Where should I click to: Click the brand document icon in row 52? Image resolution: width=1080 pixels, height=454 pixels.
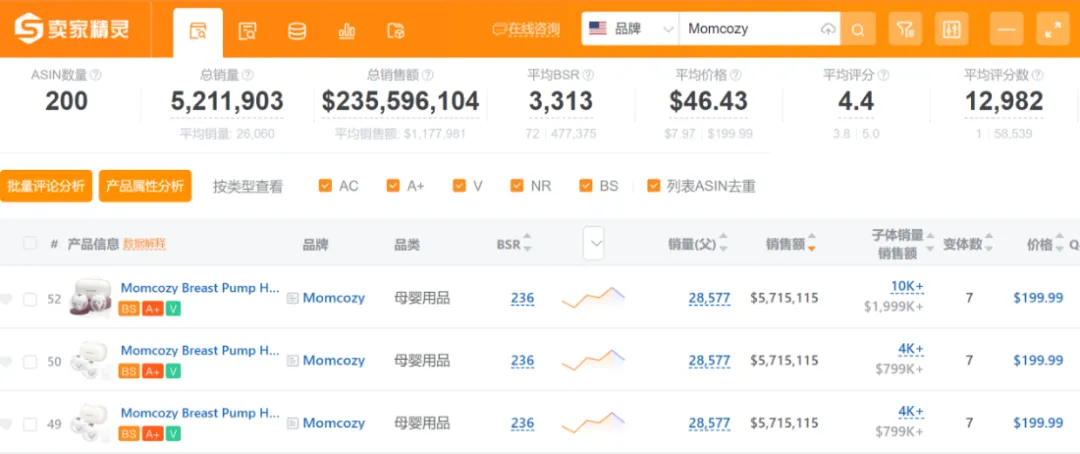pos(293,299)
